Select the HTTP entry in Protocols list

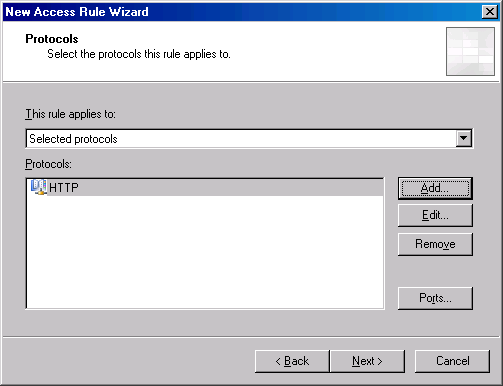pyautogui.click(x=205, y=187)
